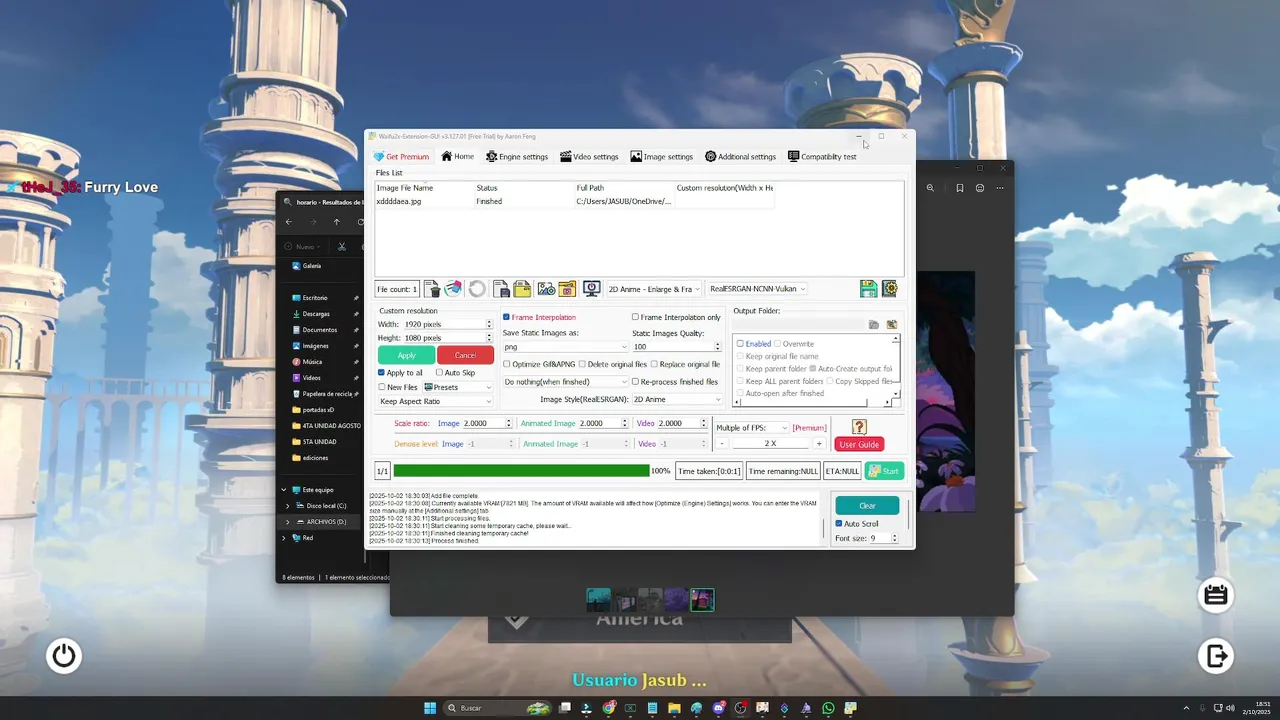Click the green Apply button
Viewport: 1280px width, 720px height.
(406, 355)
